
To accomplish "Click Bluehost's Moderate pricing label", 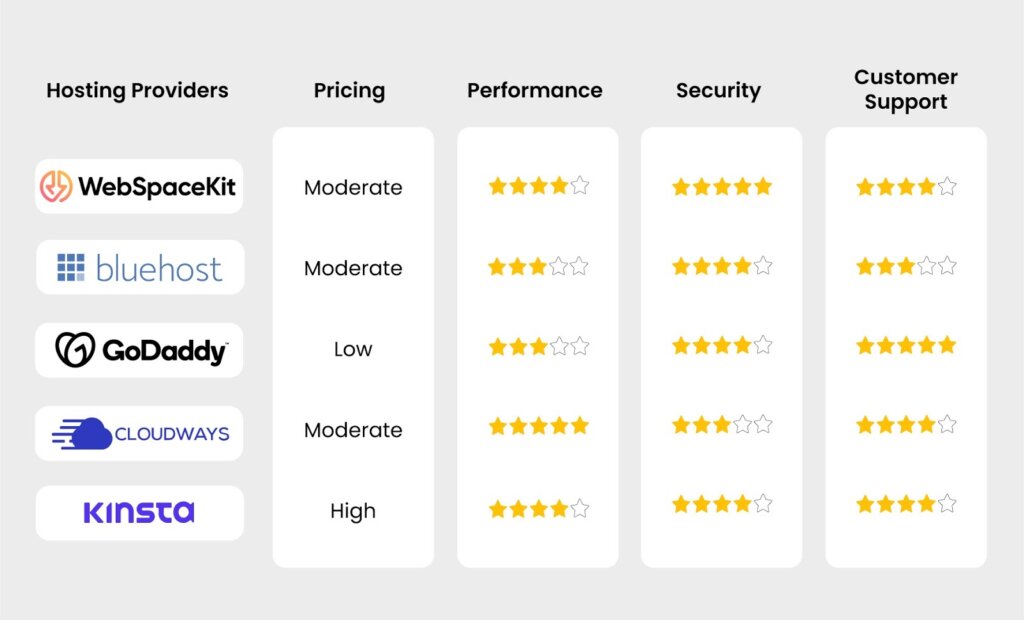I will (x=353, y=269).
